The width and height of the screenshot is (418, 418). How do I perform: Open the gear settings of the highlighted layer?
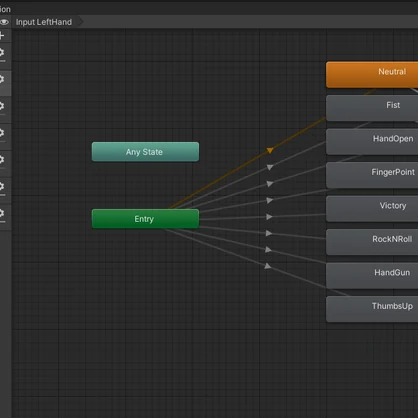(x=2, y=79)
